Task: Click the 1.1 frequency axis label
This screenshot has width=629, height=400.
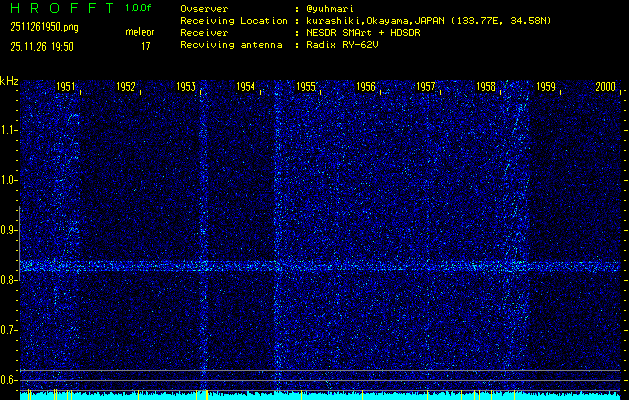Action: 7,130
